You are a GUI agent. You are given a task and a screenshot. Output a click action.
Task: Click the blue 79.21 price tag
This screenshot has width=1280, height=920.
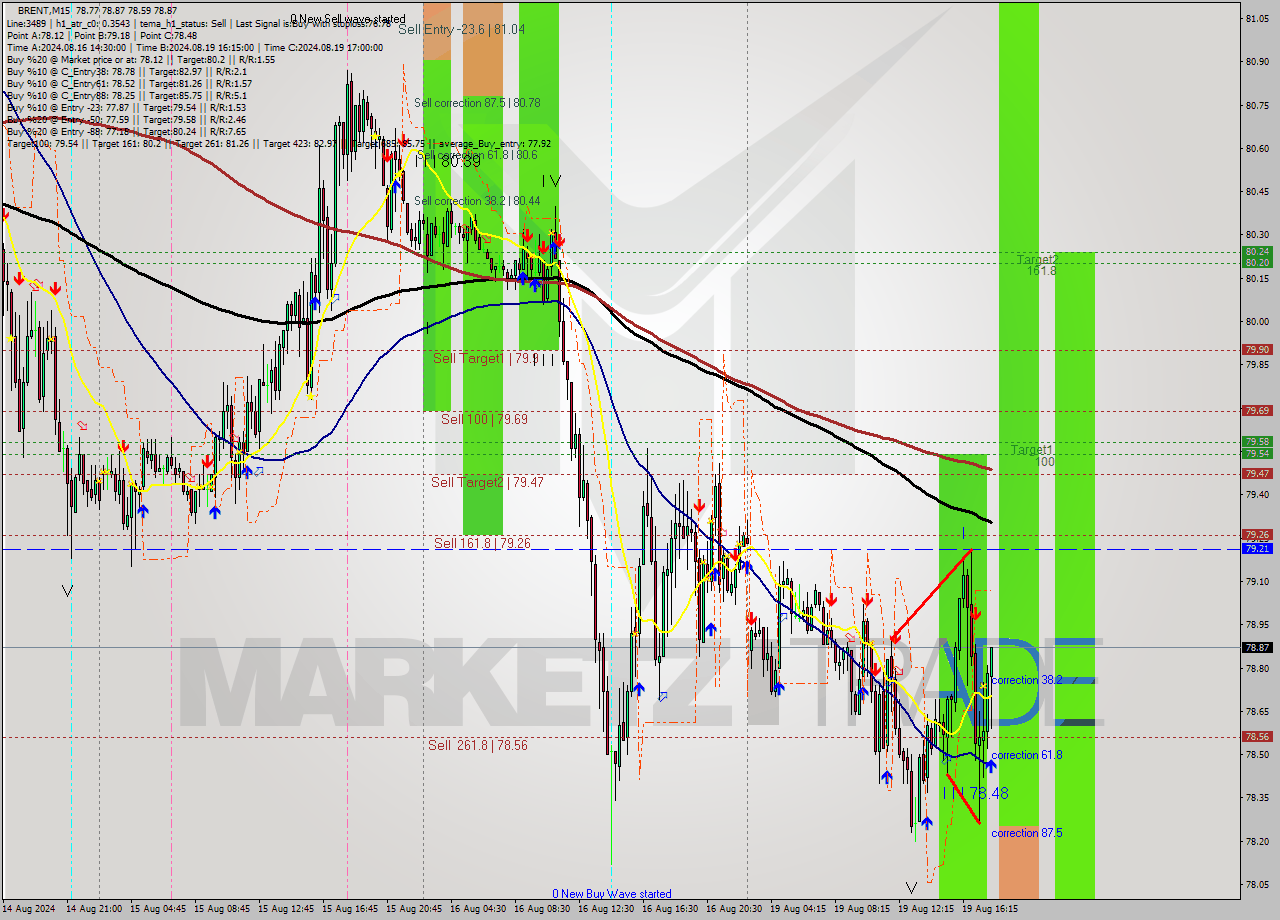click(x=1257, y=549)
